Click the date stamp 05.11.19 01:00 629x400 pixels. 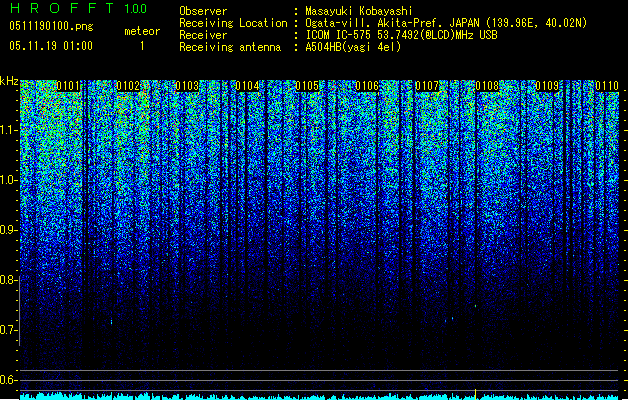coord(51,46)
